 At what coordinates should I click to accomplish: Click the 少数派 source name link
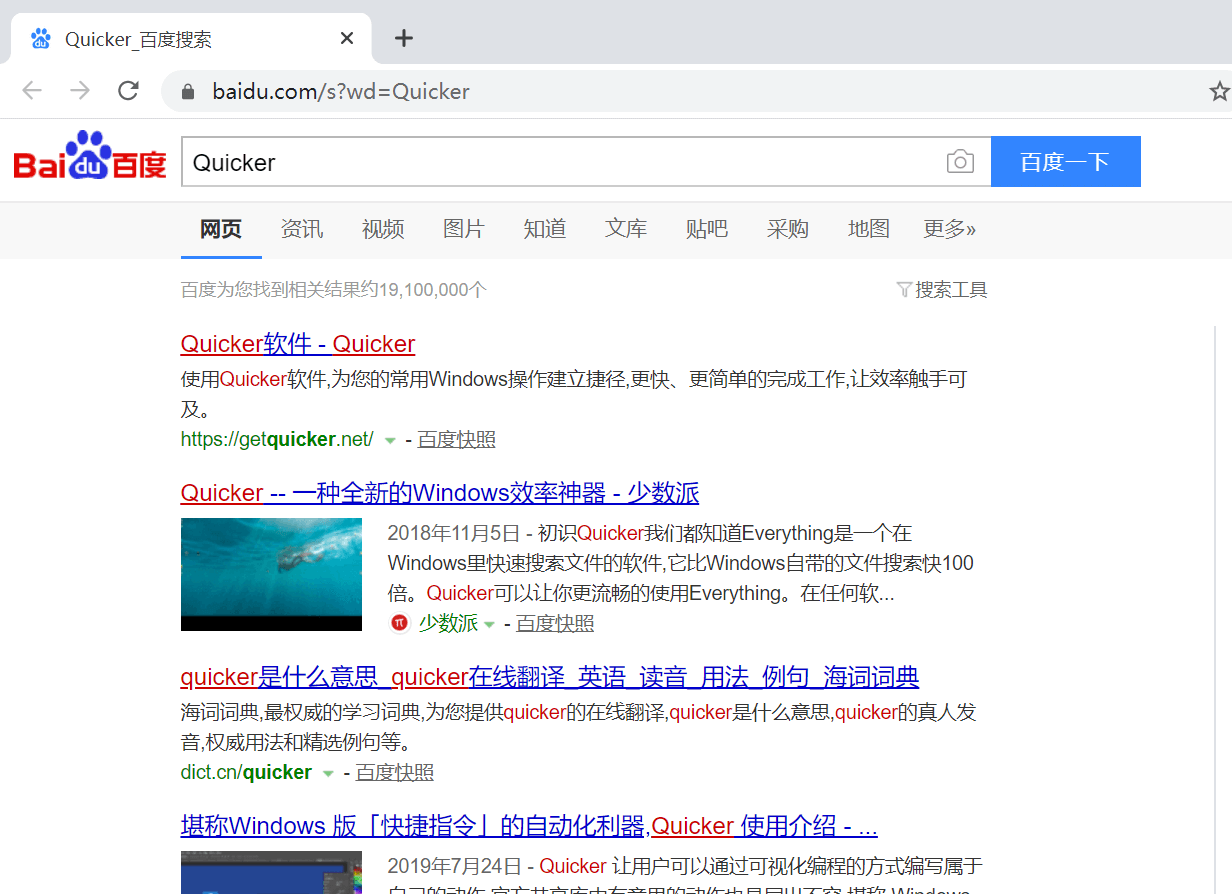pos(448,623)
